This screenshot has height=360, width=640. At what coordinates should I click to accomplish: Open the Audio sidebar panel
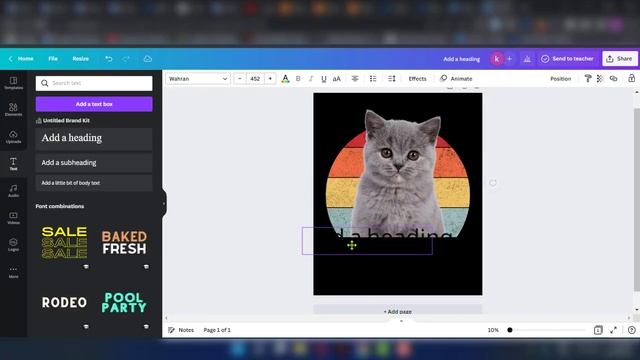coord(13,191)
